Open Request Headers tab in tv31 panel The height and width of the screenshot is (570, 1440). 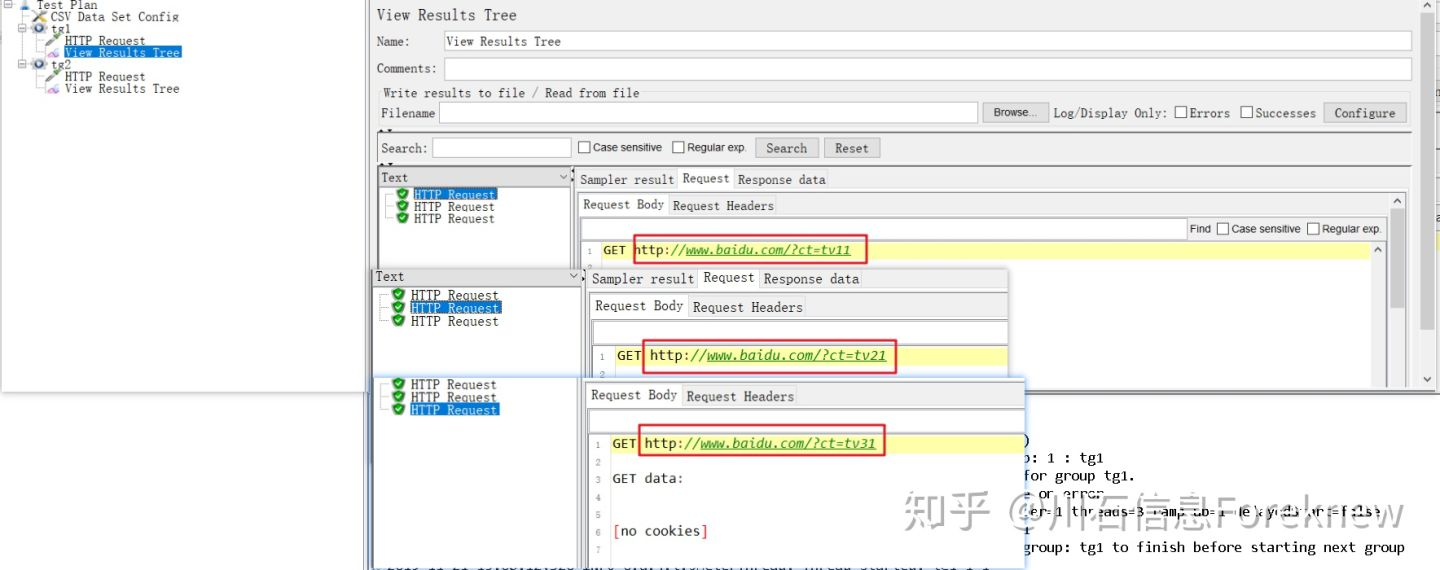[x=740, y=396]
